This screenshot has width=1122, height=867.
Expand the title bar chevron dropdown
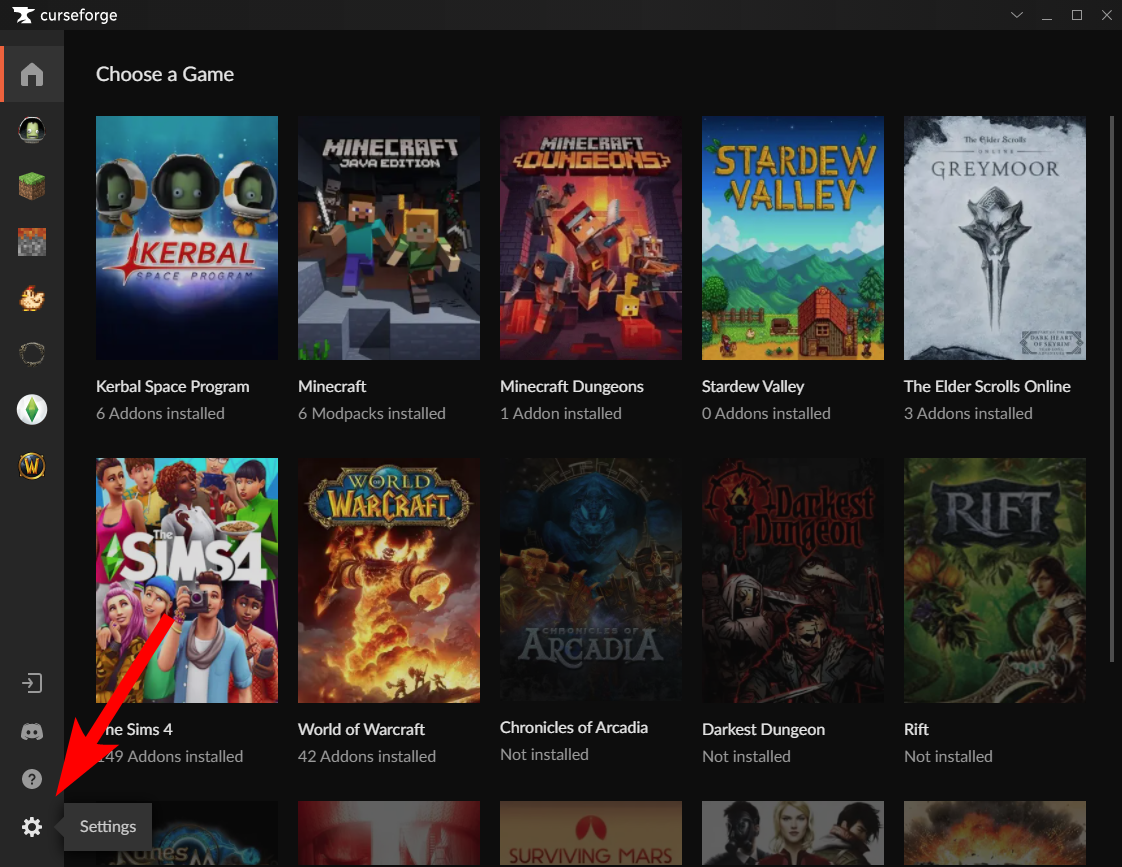coord(1017,15)
